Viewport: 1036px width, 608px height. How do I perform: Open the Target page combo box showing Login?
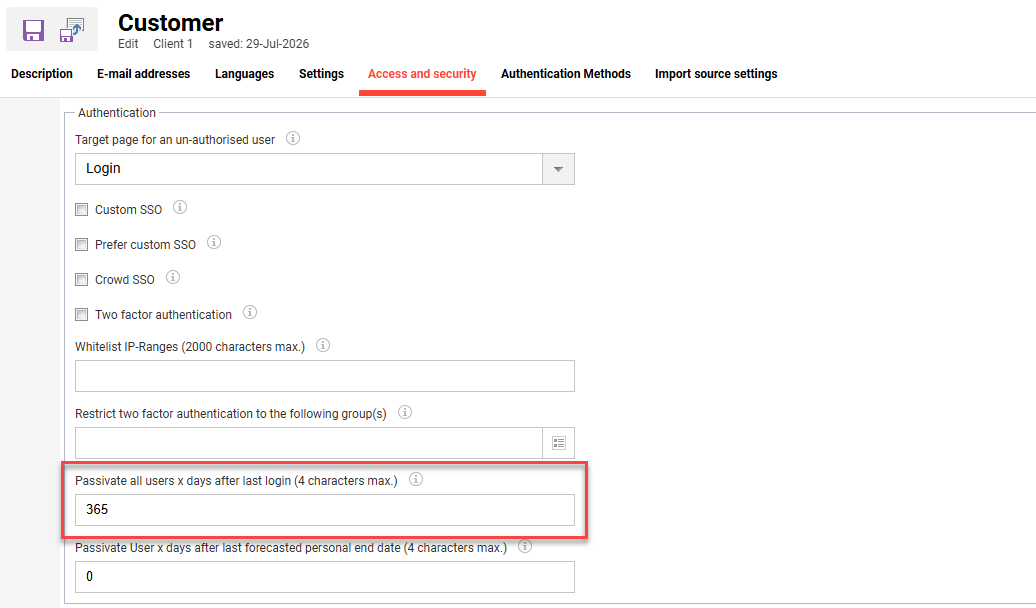click(x=324, y=169)
